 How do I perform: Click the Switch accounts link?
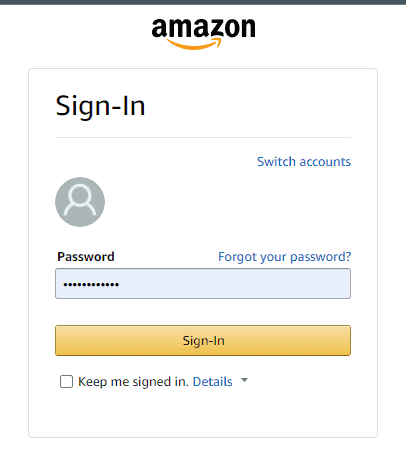(304, 162)
